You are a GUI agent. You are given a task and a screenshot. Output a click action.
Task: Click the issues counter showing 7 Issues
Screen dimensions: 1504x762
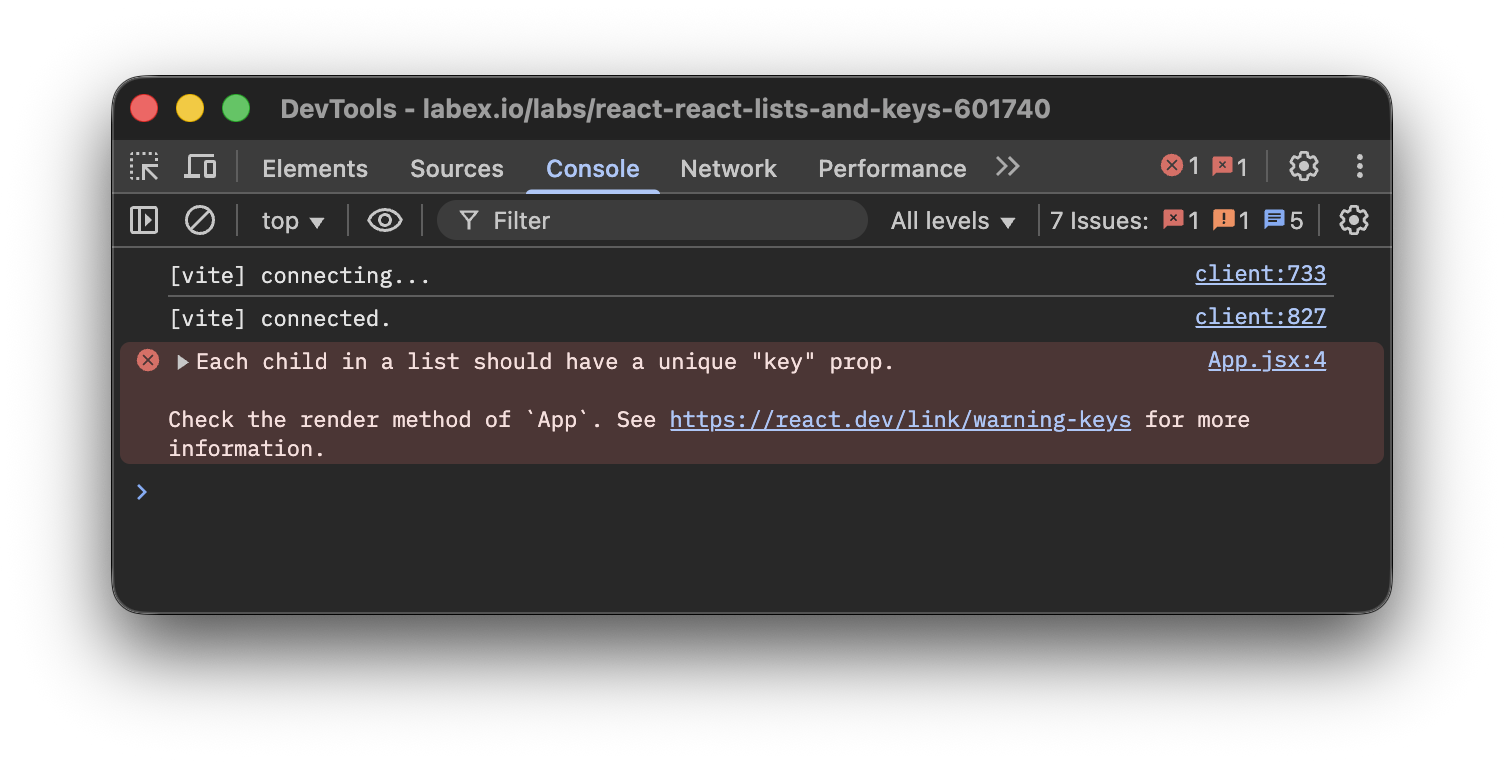pyautogui.click(x=1100, y=220)
